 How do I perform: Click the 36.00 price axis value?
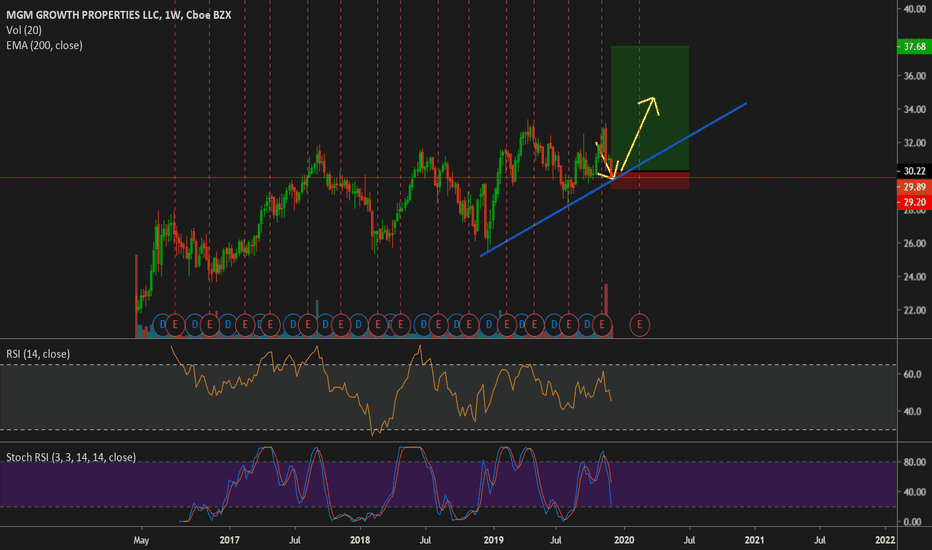(915, 76)
